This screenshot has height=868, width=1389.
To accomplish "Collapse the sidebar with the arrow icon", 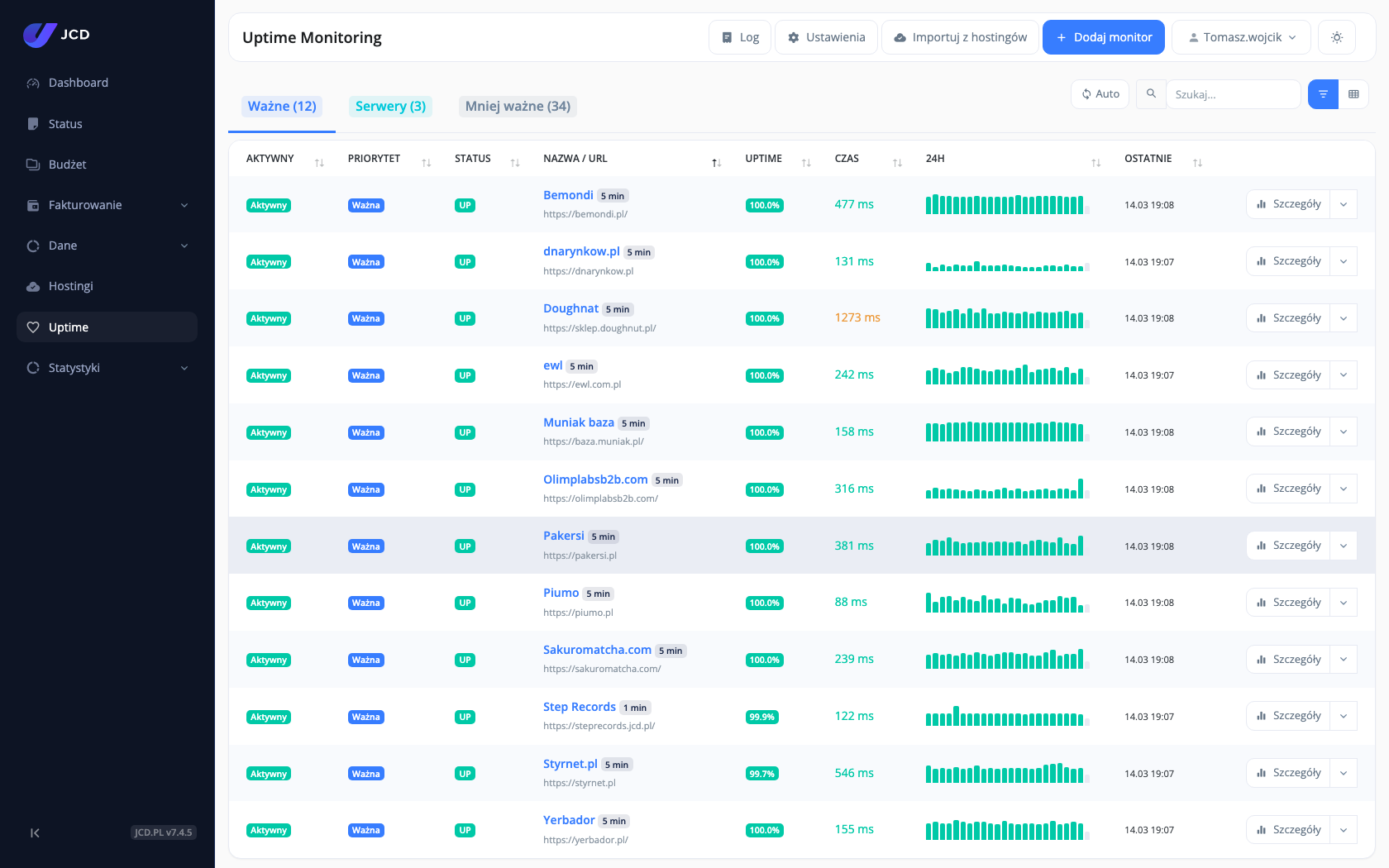I will [x=35, y=832].
